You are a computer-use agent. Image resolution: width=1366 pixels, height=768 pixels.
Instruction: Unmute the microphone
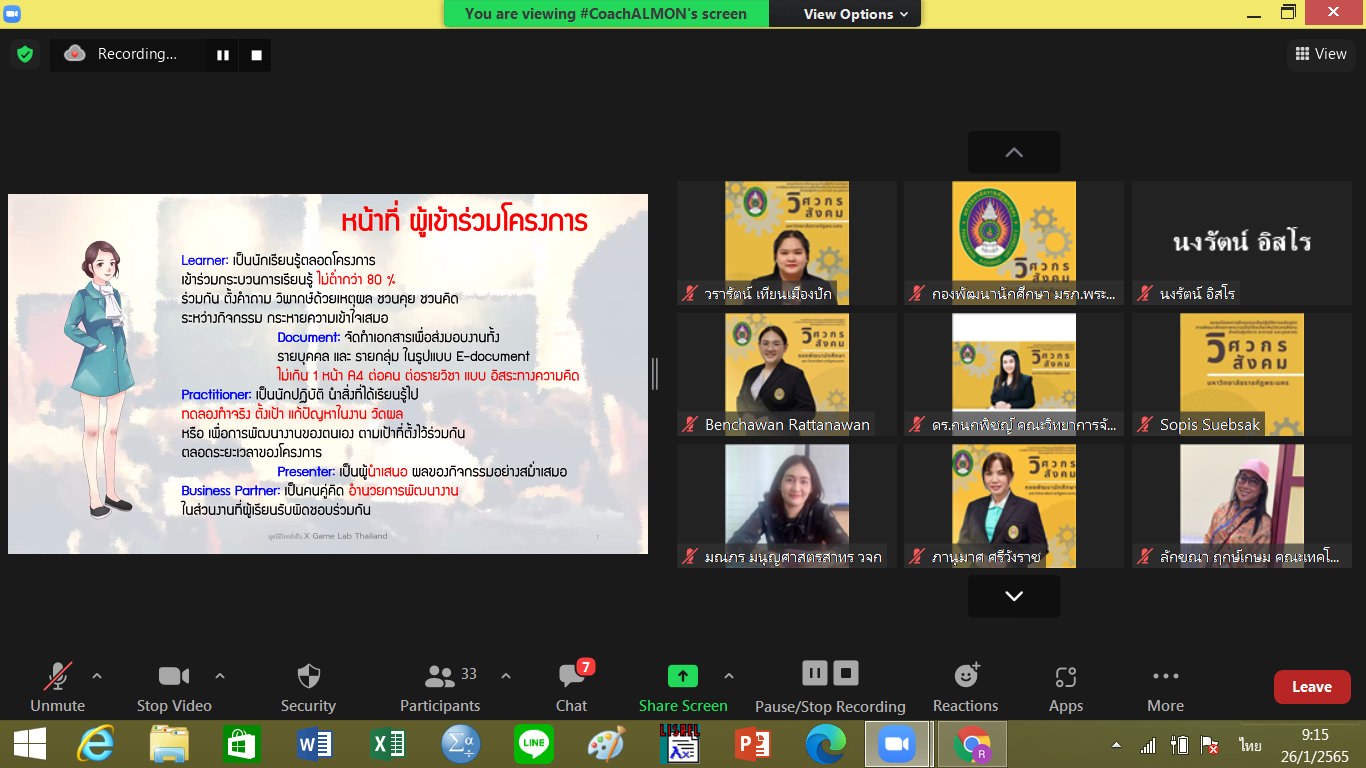[58, 687]
